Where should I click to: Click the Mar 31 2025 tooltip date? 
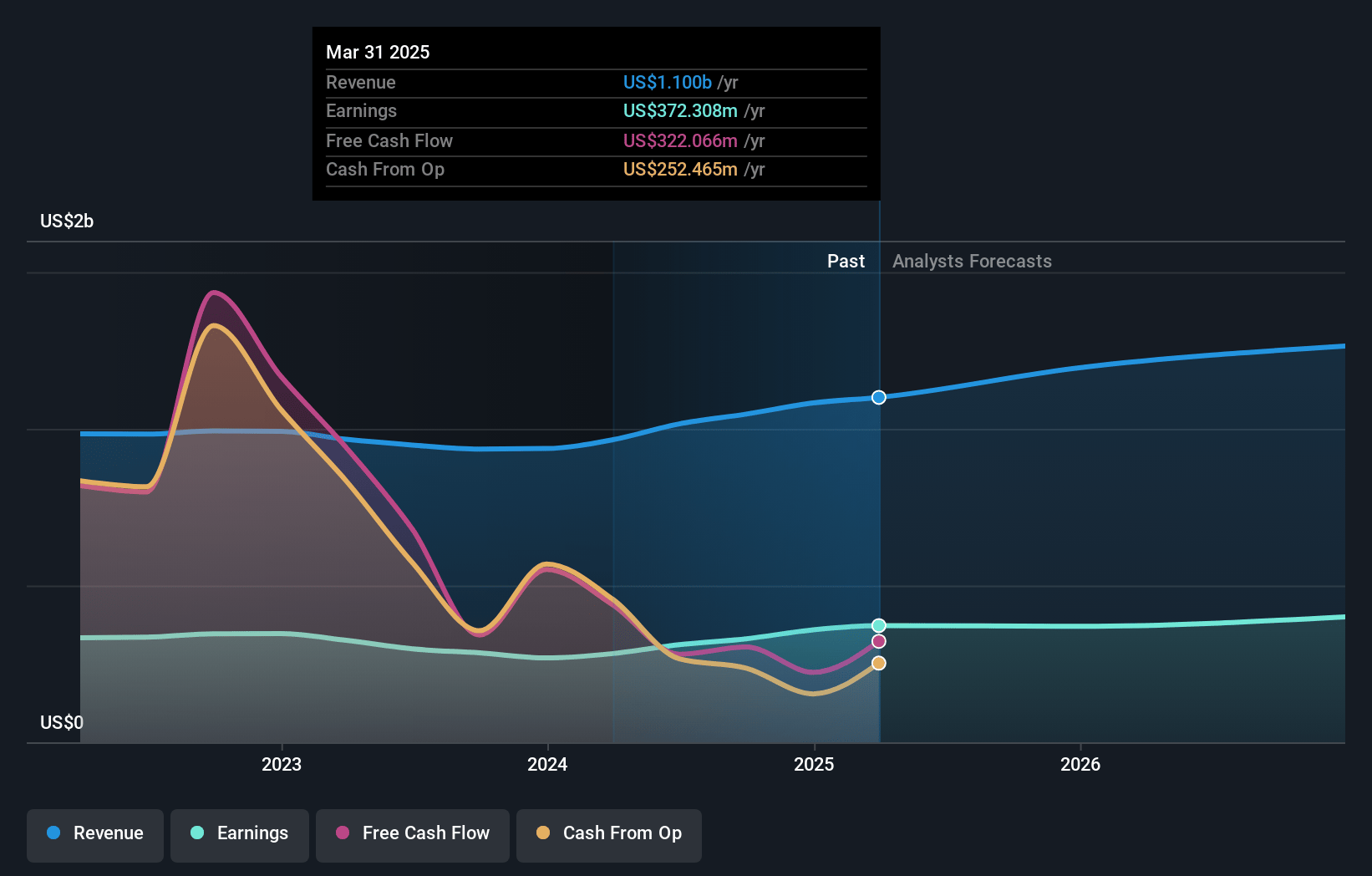click(x=378, y=52)
